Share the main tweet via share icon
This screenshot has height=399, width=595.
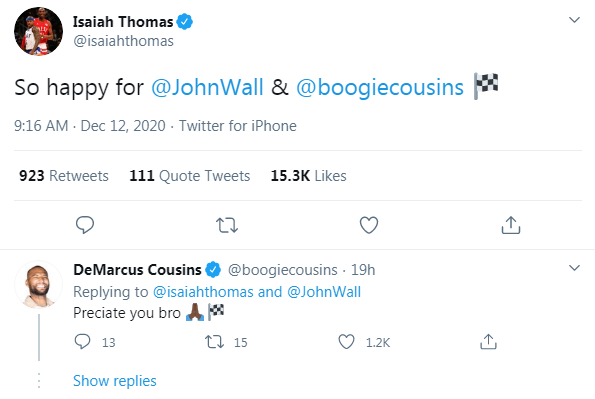click(x=510, y=225)
